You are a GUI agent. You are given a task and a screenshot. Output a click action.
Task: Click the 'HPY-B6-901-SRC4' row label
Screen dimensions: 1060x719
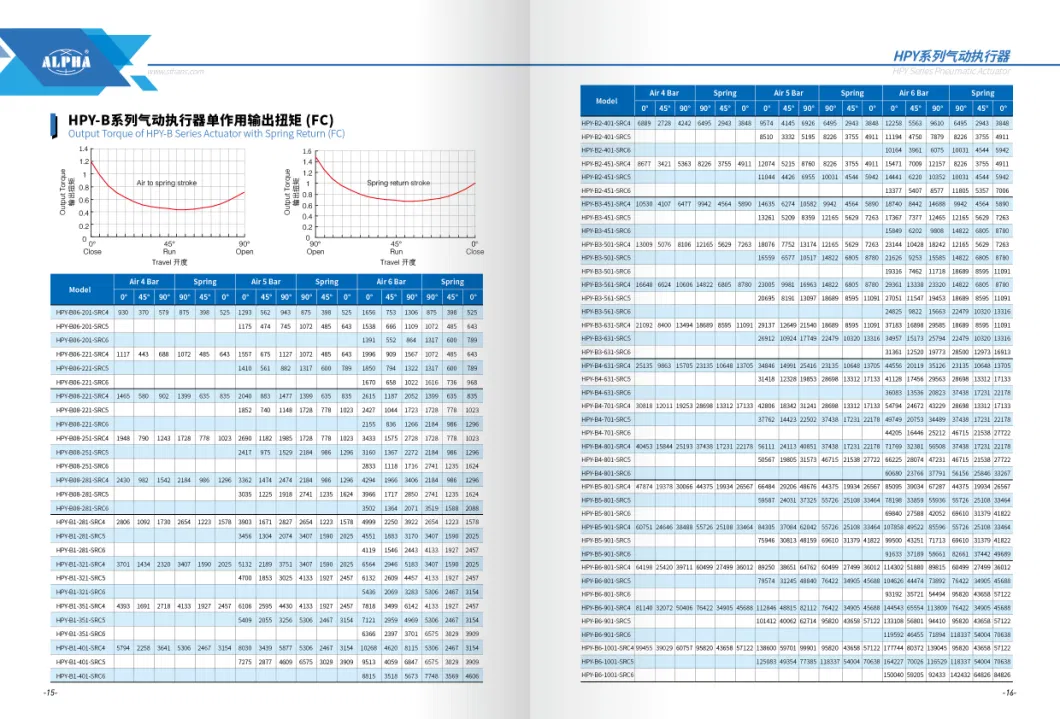point(606,608)
